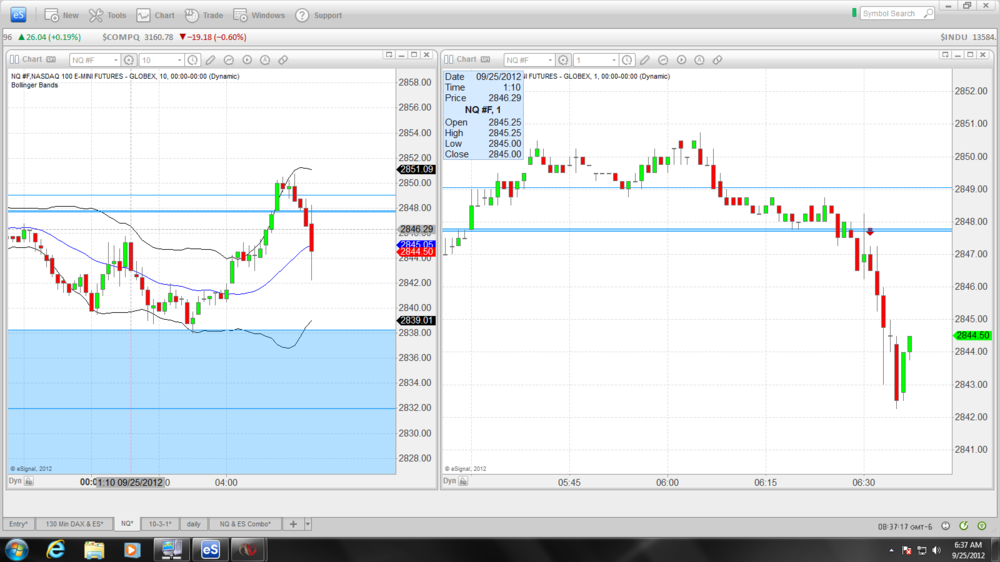
Task: Open Windows Explorer from taskbar
Action: [94, 549]
